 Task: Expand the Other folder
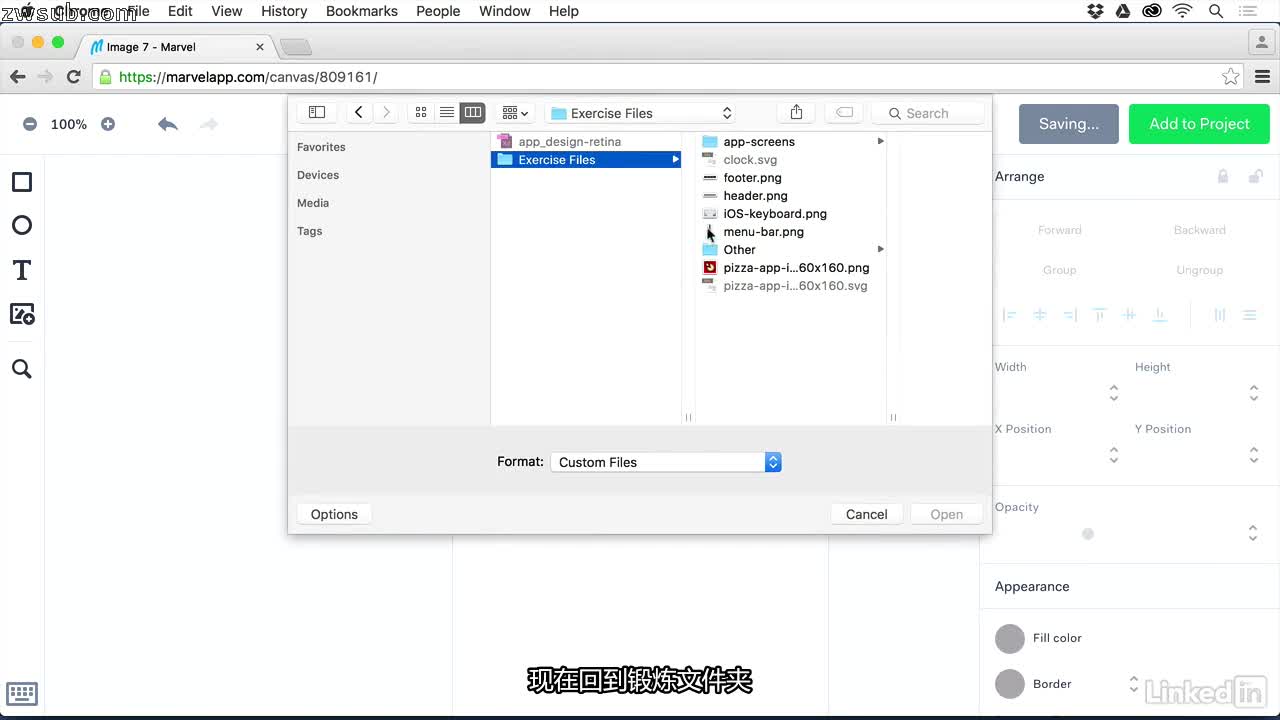pos(880,249)
